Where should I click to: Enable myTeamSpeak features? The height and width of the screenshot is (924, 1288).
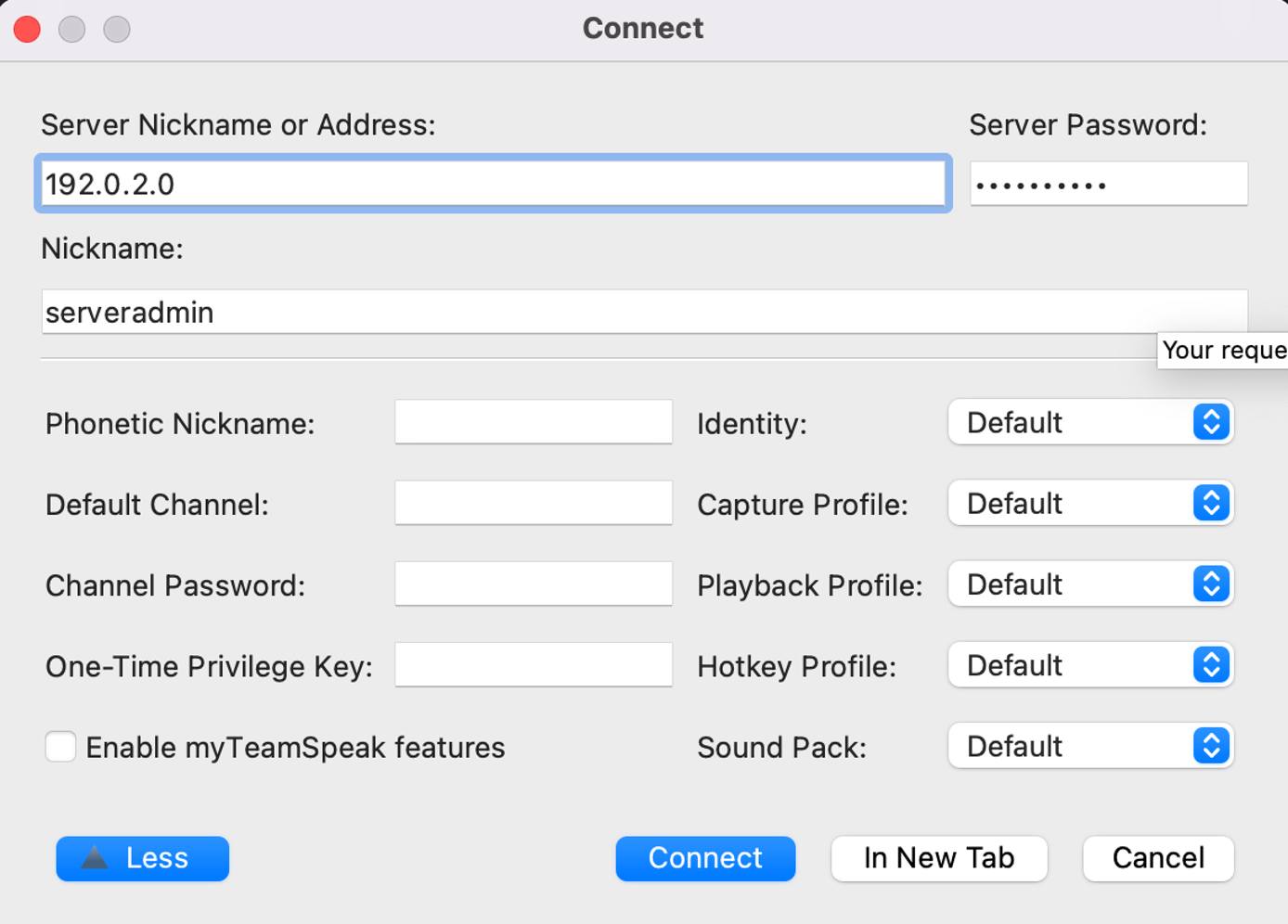(60, 747)
